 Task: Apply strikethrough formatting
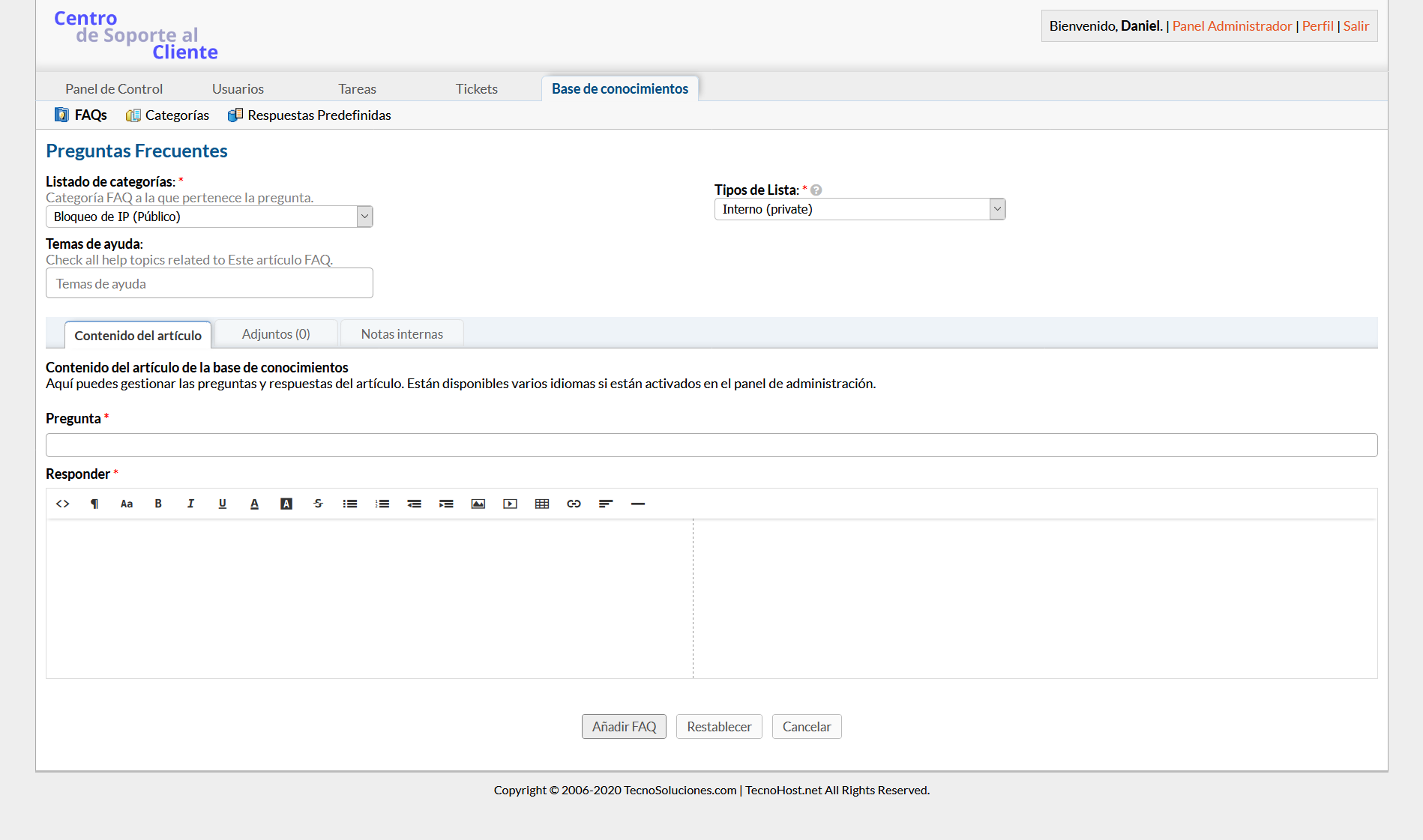coord(318,504)
